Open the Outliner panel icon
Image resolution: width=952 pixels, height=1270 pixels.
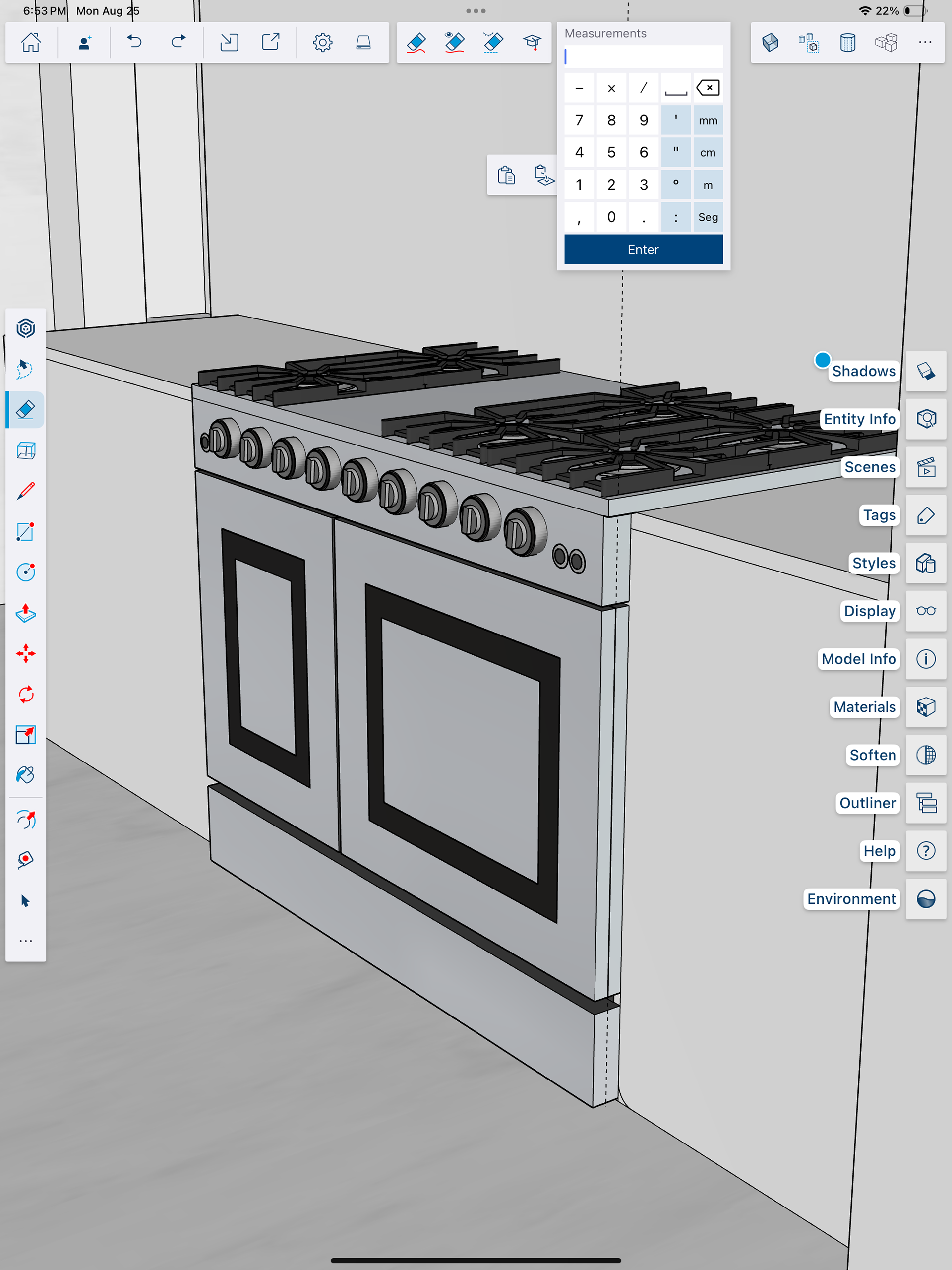tap(926, 803)
